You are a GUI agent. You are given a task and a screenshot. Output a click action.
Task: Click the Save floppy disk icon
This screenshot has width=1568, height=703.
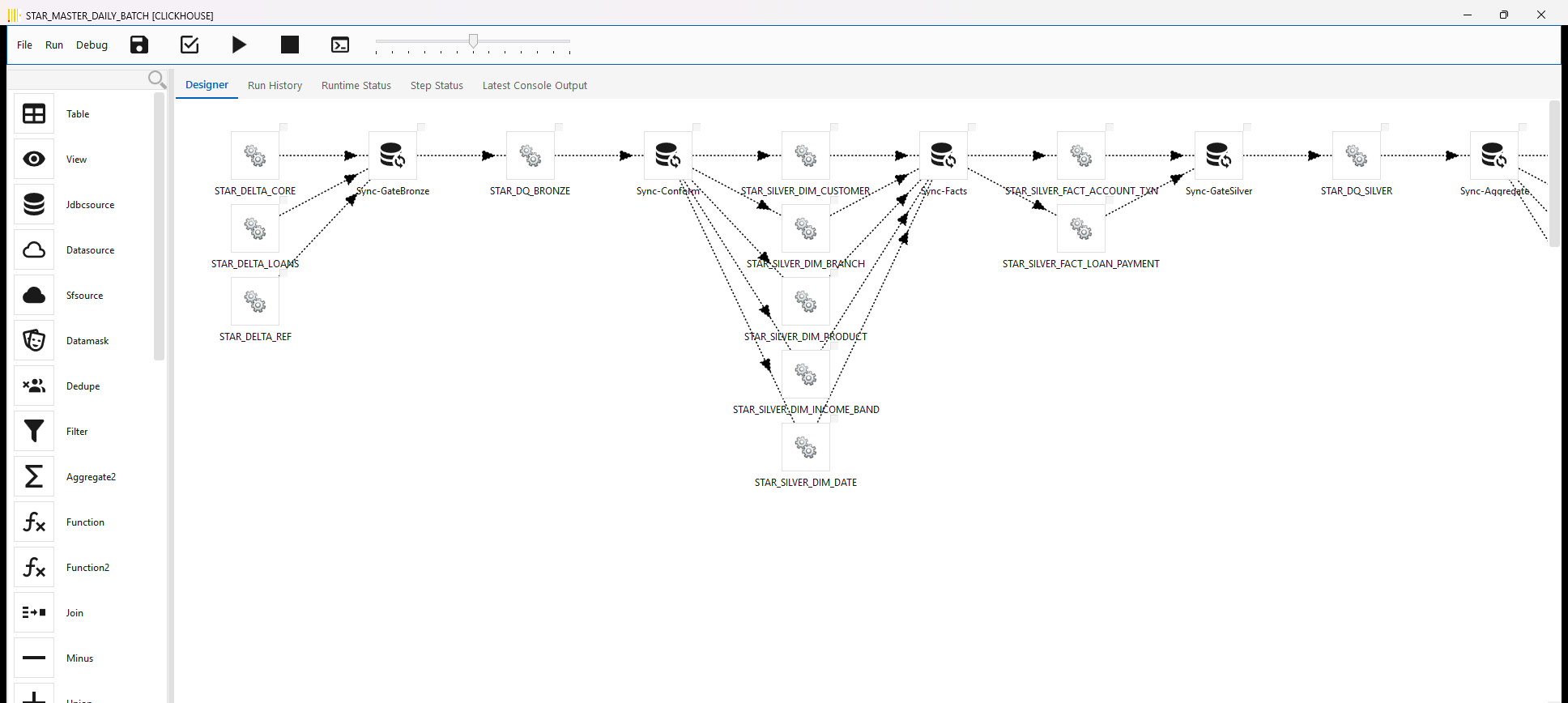pos(139,45)
